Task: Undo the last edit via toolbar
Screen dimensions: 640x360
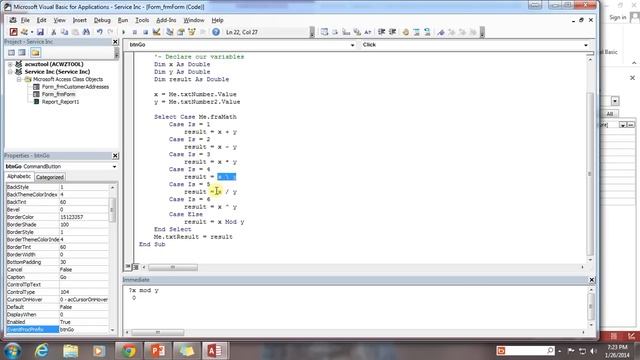Action: point(99,32)
